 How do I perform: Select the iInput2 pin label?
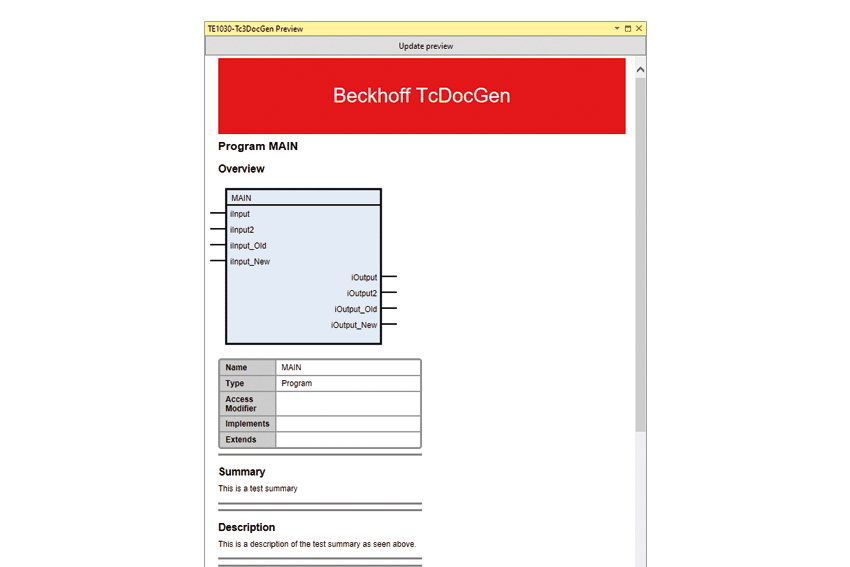[242, 230]
